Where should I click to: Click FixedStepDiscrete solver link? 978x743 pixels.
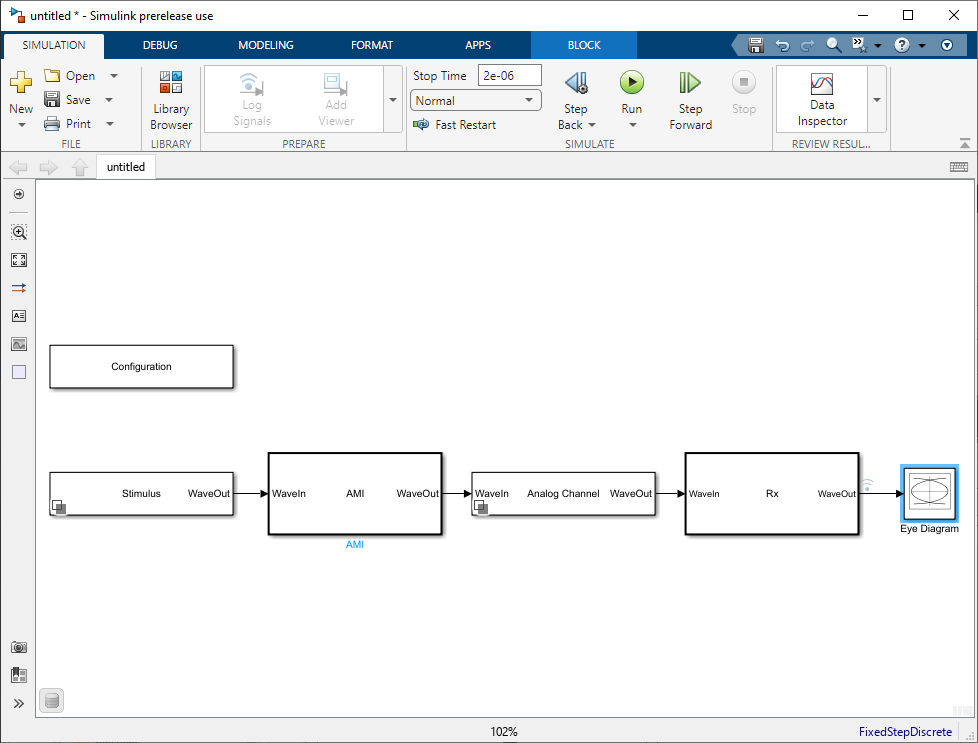(905, 732)
